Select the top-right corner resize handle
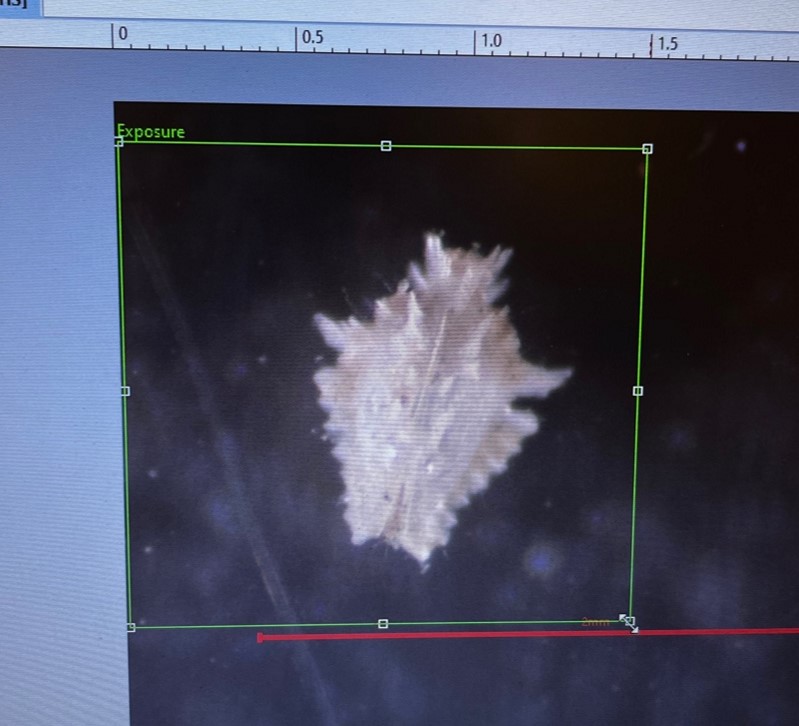The height and width of the screenshot is (726, 799). pos(647,149)
